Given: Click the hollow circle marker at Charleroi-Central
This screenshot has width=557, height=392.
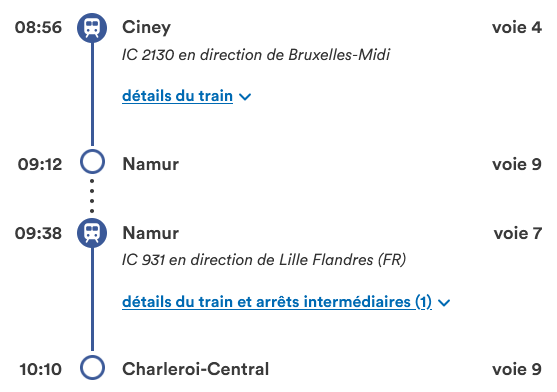Looking at the screenshot, I should [92, 368].
